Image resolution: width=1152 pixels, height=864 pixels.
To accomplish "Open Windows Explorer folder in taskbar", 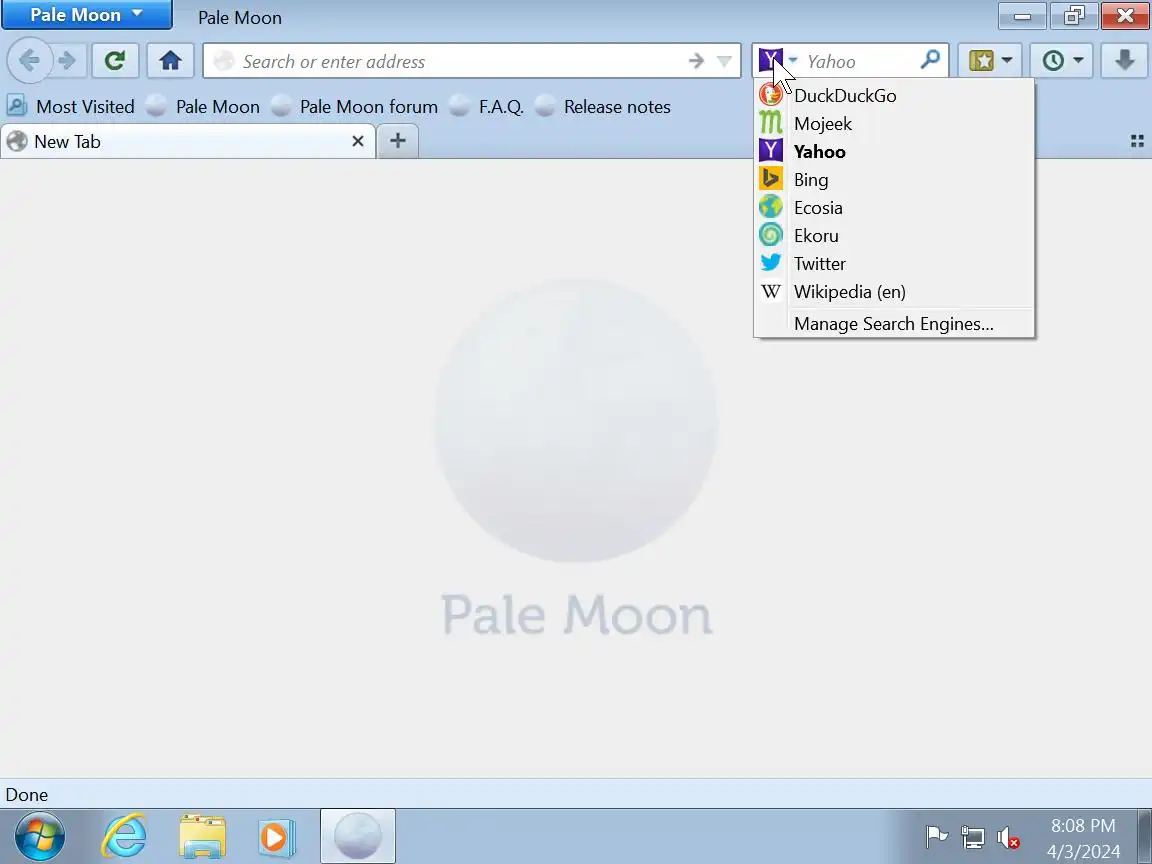I will (x=203, y=836).
